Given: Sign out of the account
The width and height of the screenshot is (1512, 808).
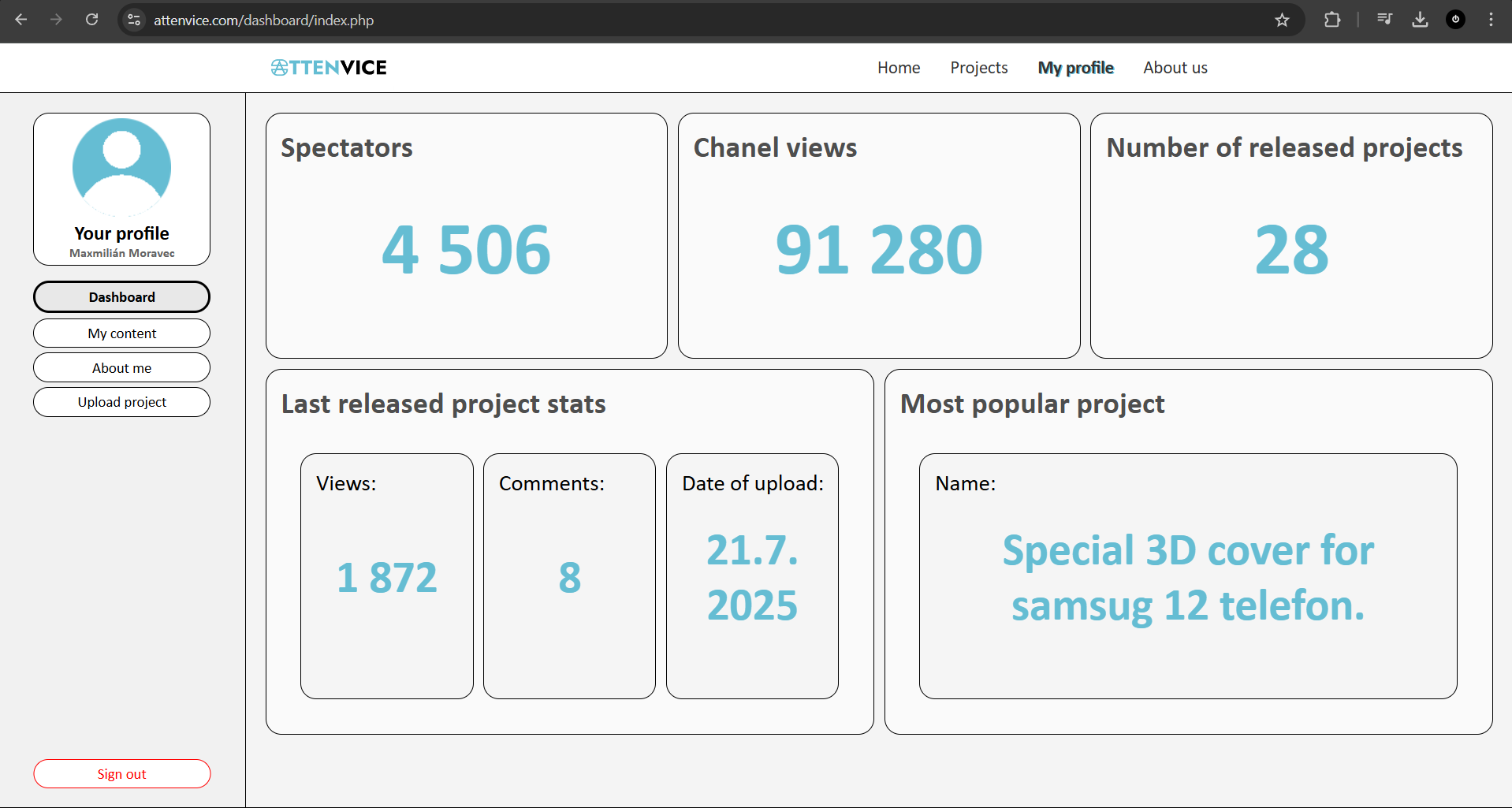Looking at the screenshot, I should (121, 774).
